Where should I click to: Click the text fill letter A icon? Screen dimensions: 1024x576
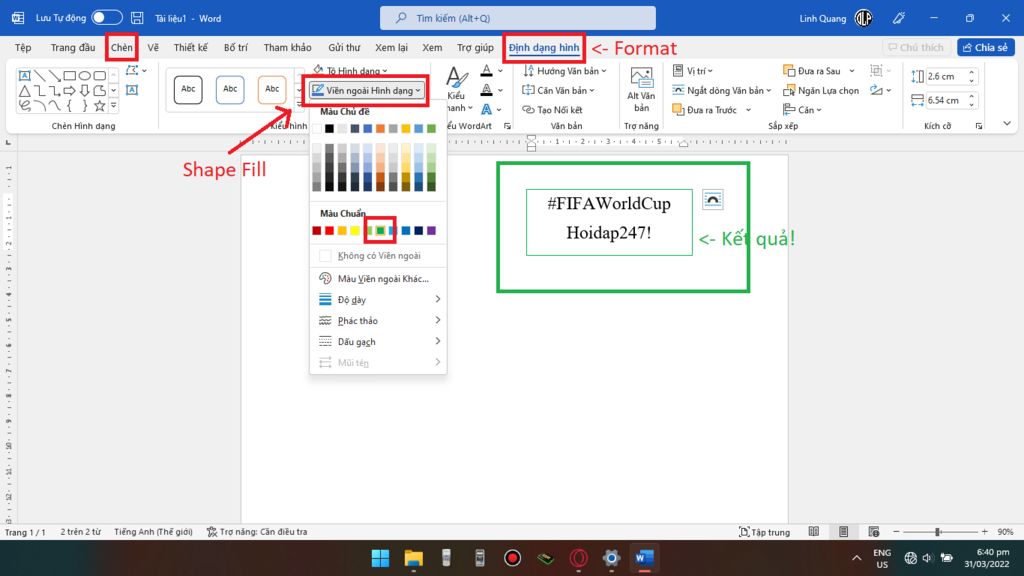pyautogui.click(x=487, y=71)
